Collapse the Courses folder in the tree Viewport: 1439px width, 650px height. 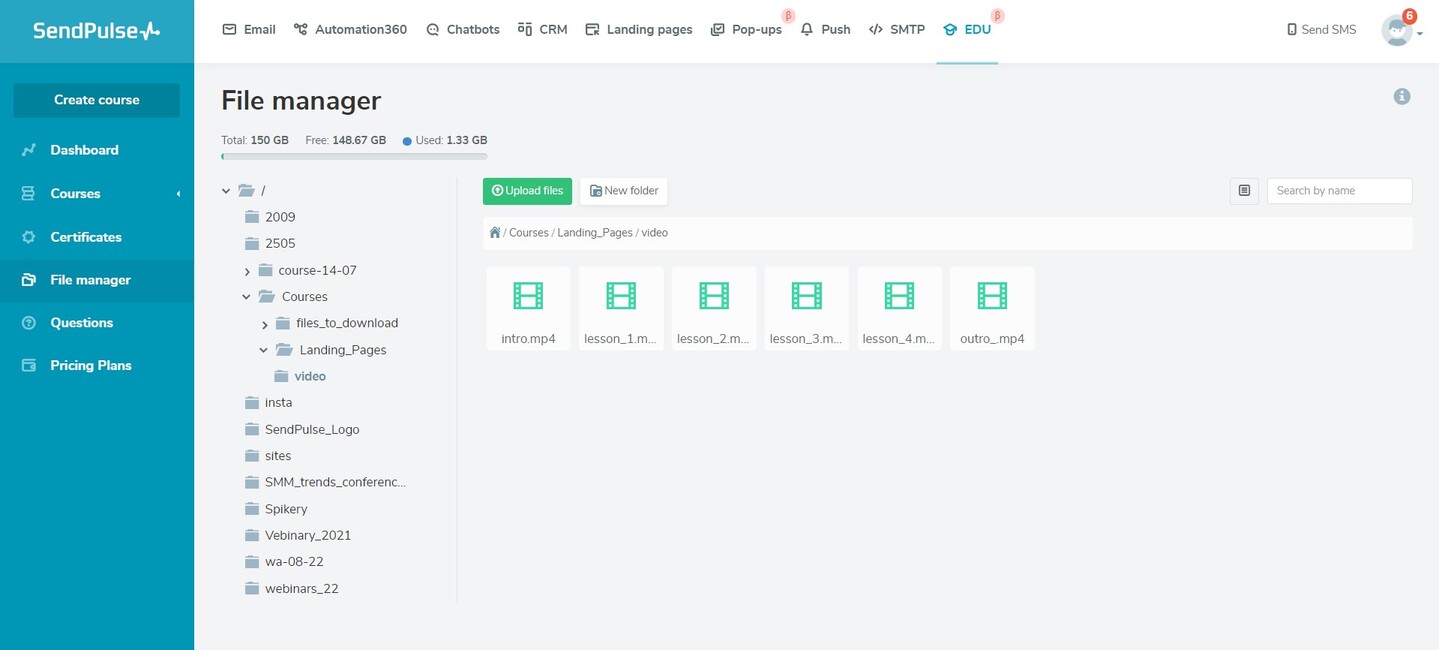(246, 296)
